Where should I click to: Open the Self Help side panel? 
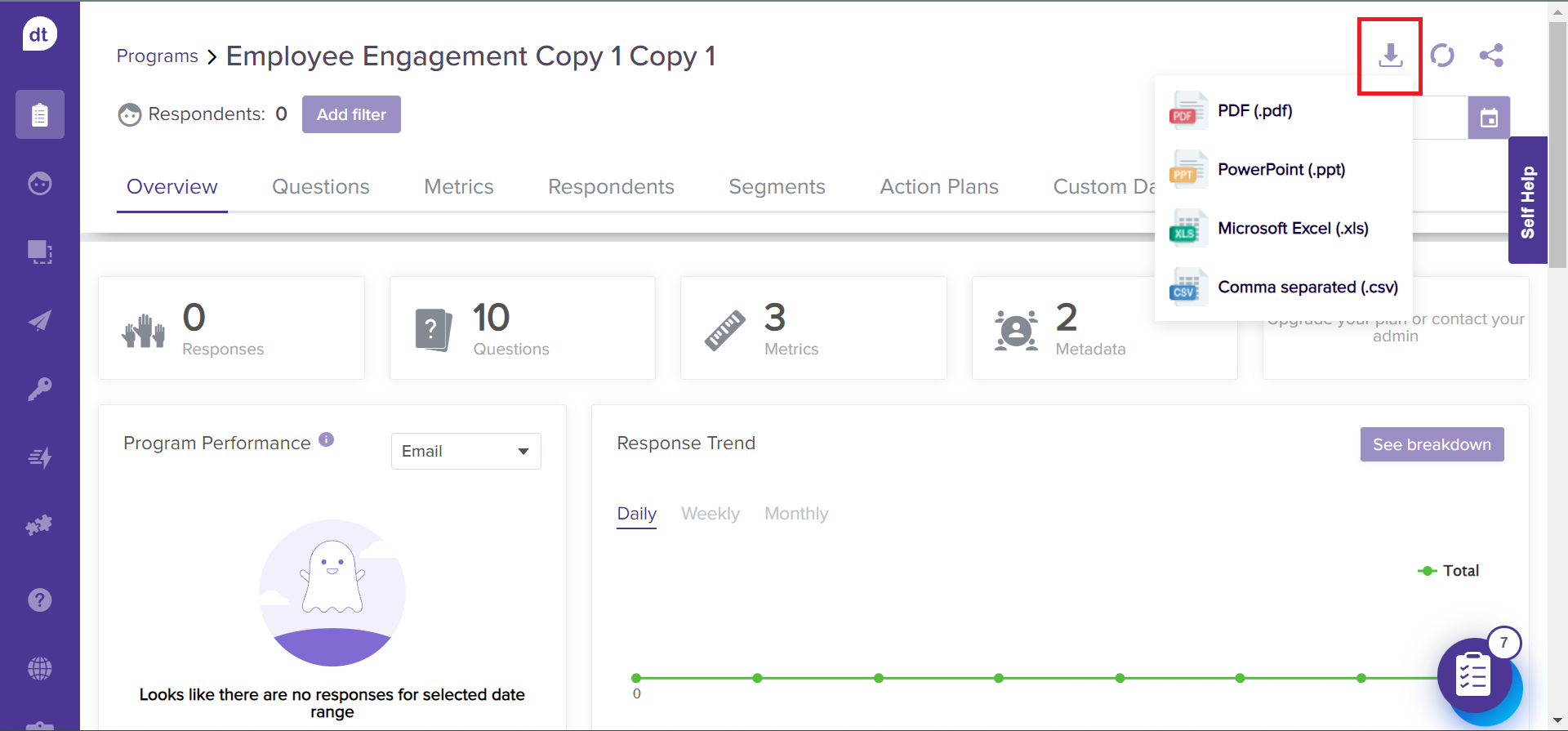click(1527, 201)
